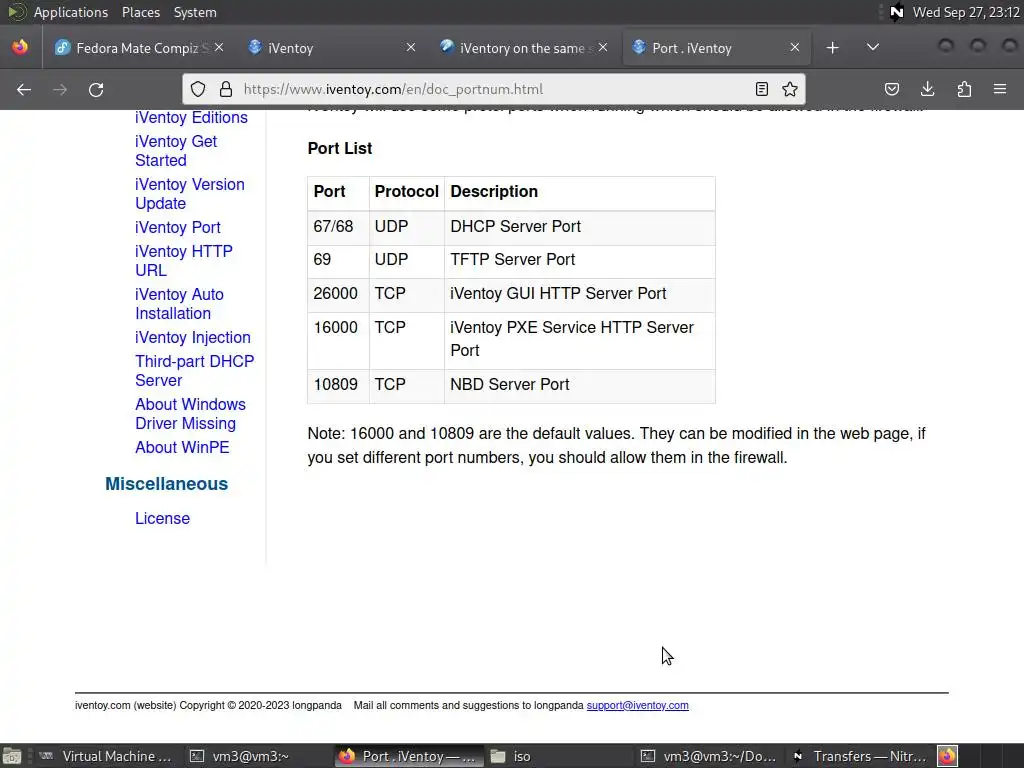Open the Save to Pocket button
Image resolution: width=1024 pixels, height=768 pixels.
(892, 89)
